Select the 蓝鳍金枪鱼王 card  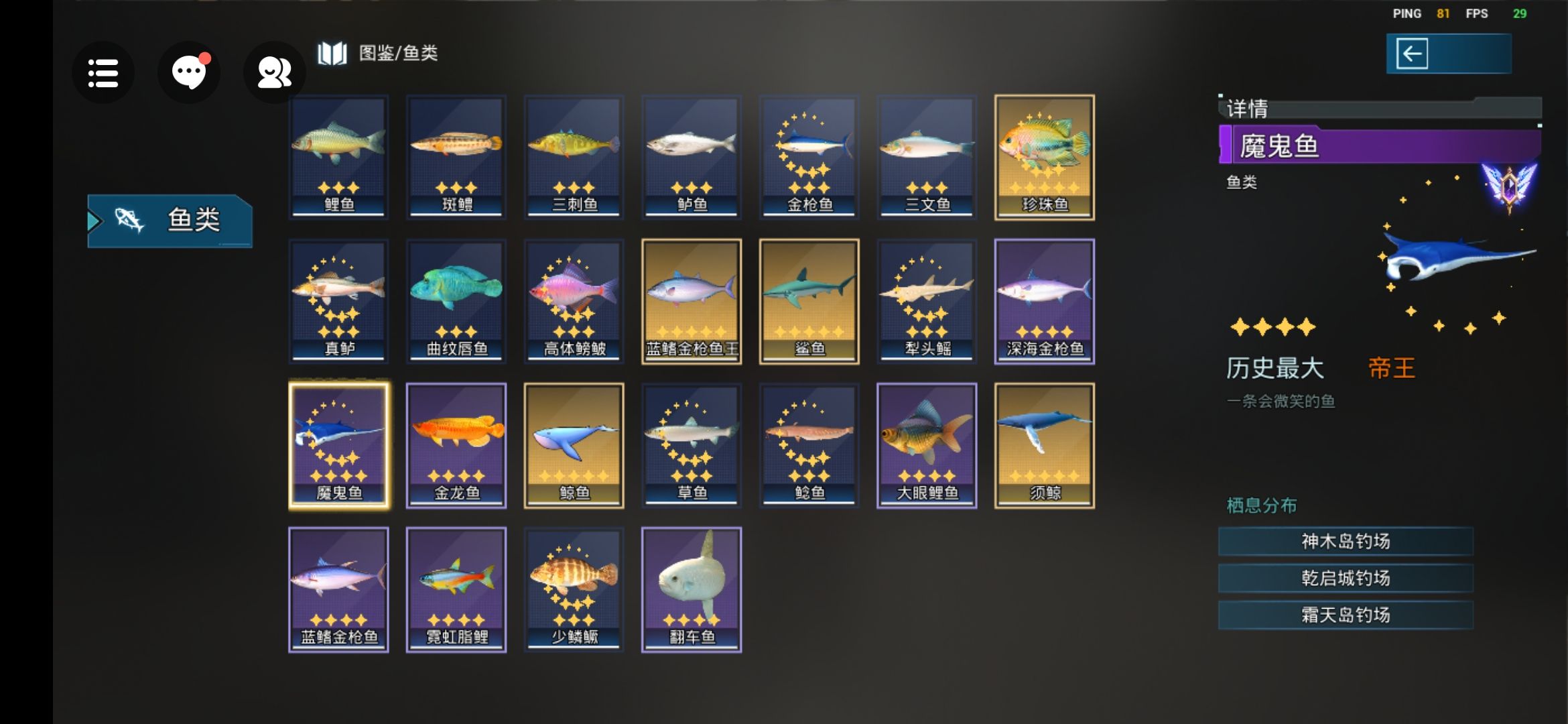coord(692,302)
